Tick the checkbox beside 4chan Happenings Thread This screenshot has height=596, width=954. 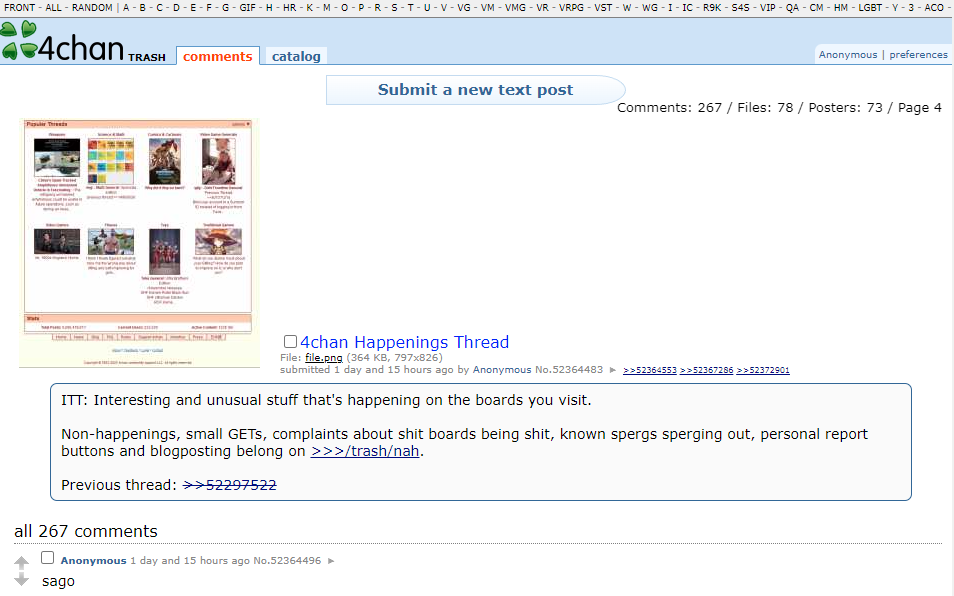click(x=291, y=342)
